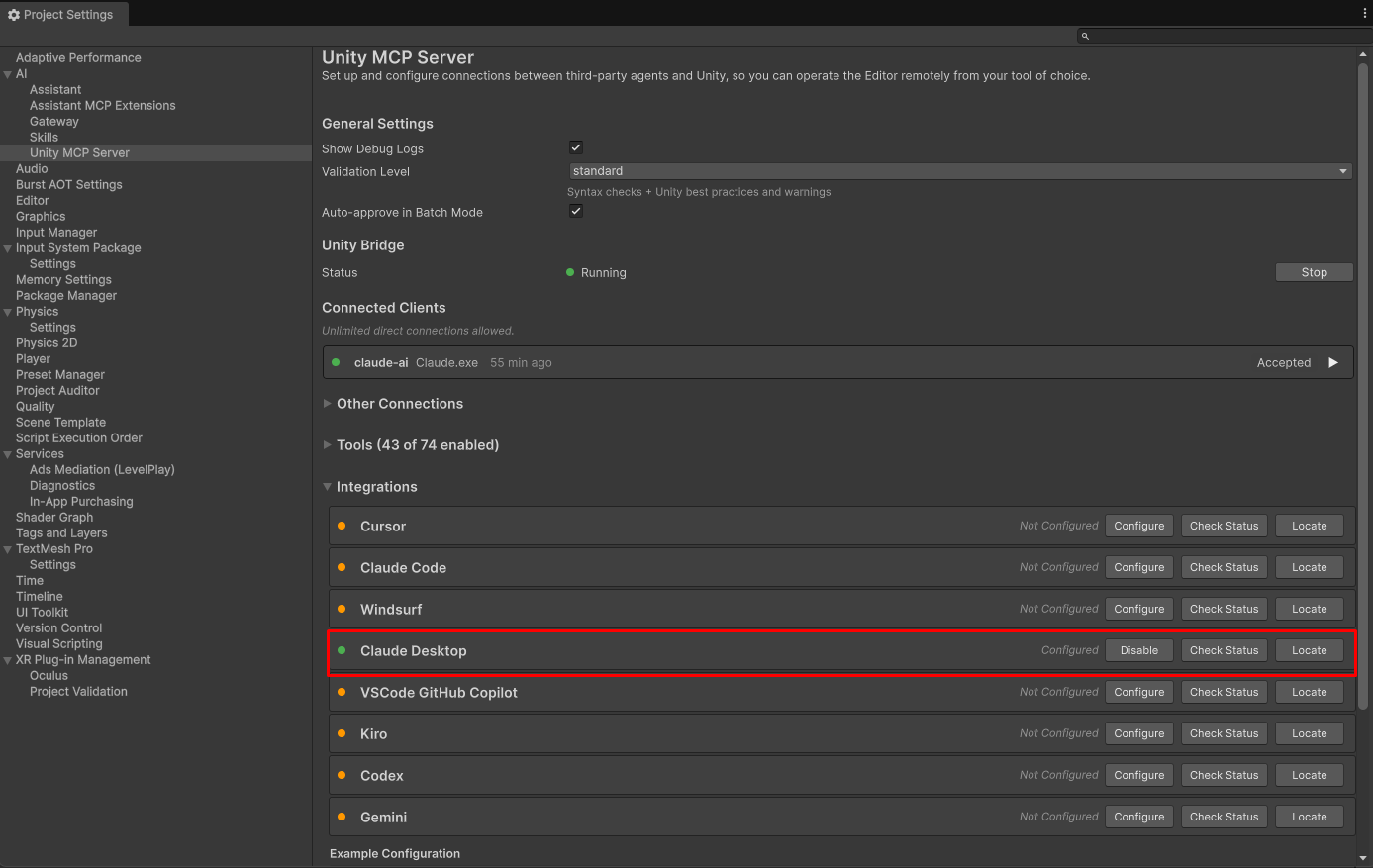Open the Gateway settings page
Image resolution: width=1373 pixels, height=868 pixels.
[54, 122]
